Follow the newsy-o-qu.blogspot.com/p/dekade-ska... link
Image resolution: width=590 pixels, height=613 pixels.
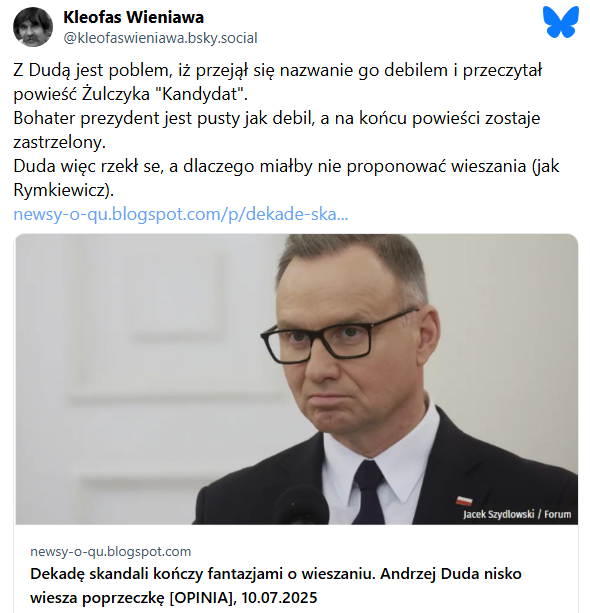(x=181, y=214)
